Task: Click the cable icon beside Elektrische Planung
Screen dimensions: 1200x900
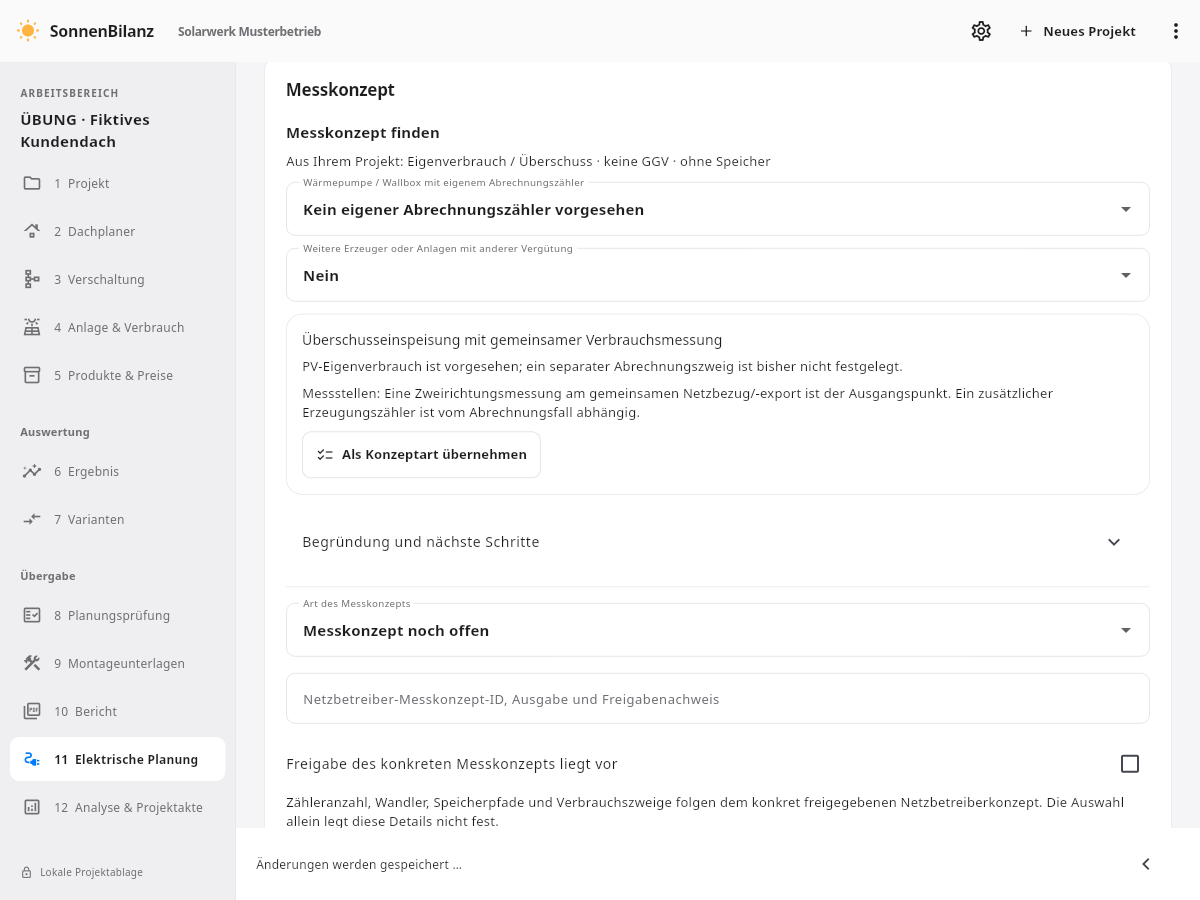Action: pyautogui.click(x=32, y=759)
